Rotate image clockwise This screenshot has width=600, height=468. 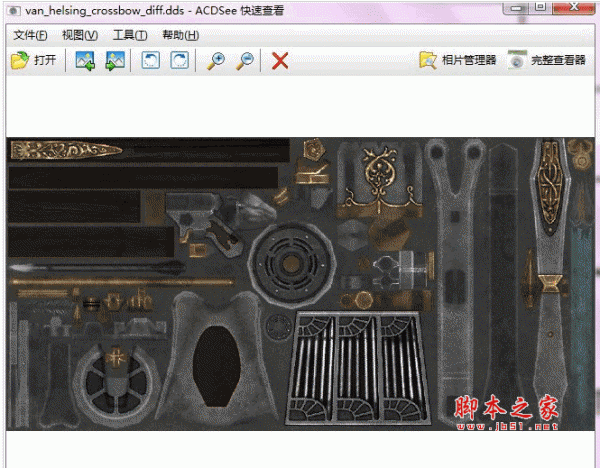(x=179, y=60)
